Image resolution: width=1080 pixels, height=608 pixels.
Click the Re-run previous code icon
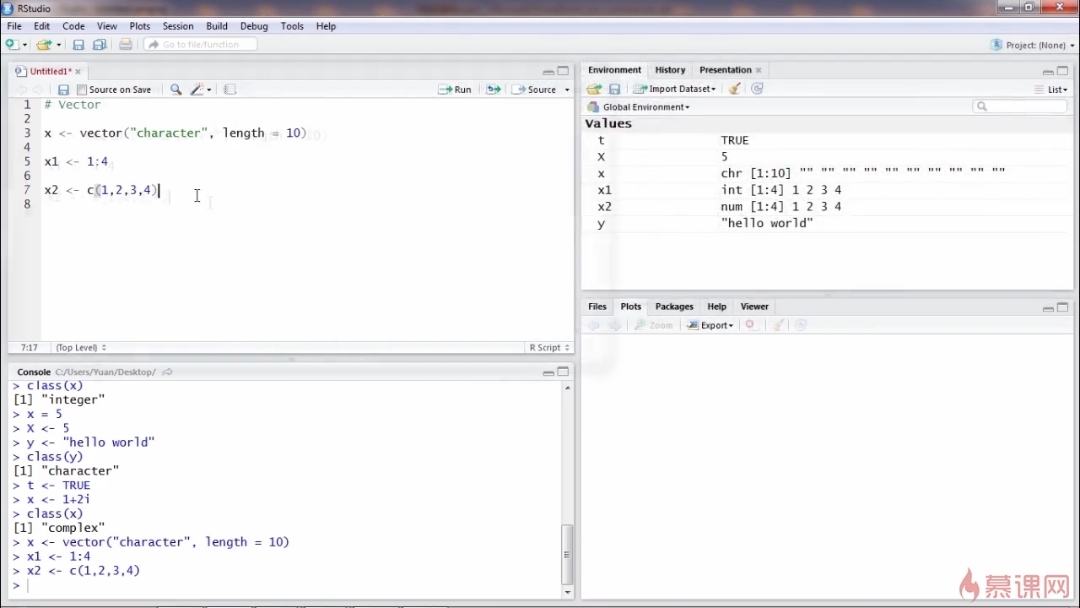(493, 89)
